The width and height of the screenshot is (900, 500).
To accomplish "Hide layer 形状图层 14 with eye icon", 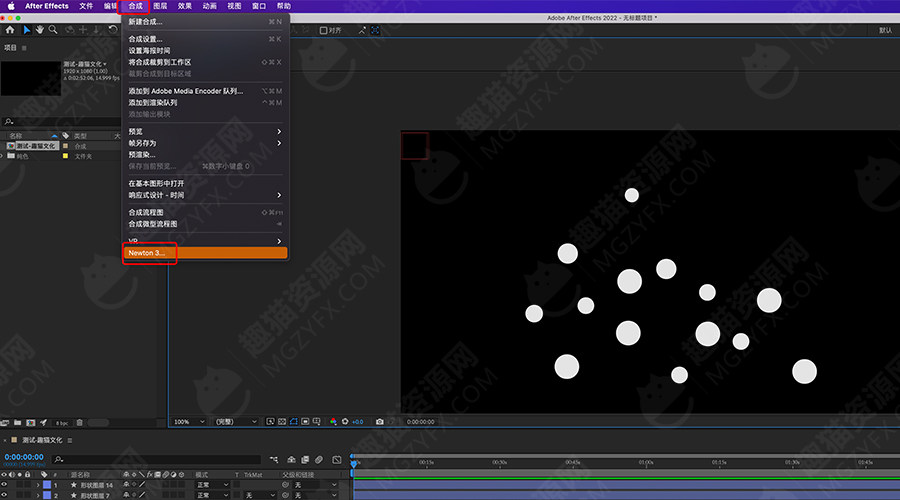I will [4, 485].
